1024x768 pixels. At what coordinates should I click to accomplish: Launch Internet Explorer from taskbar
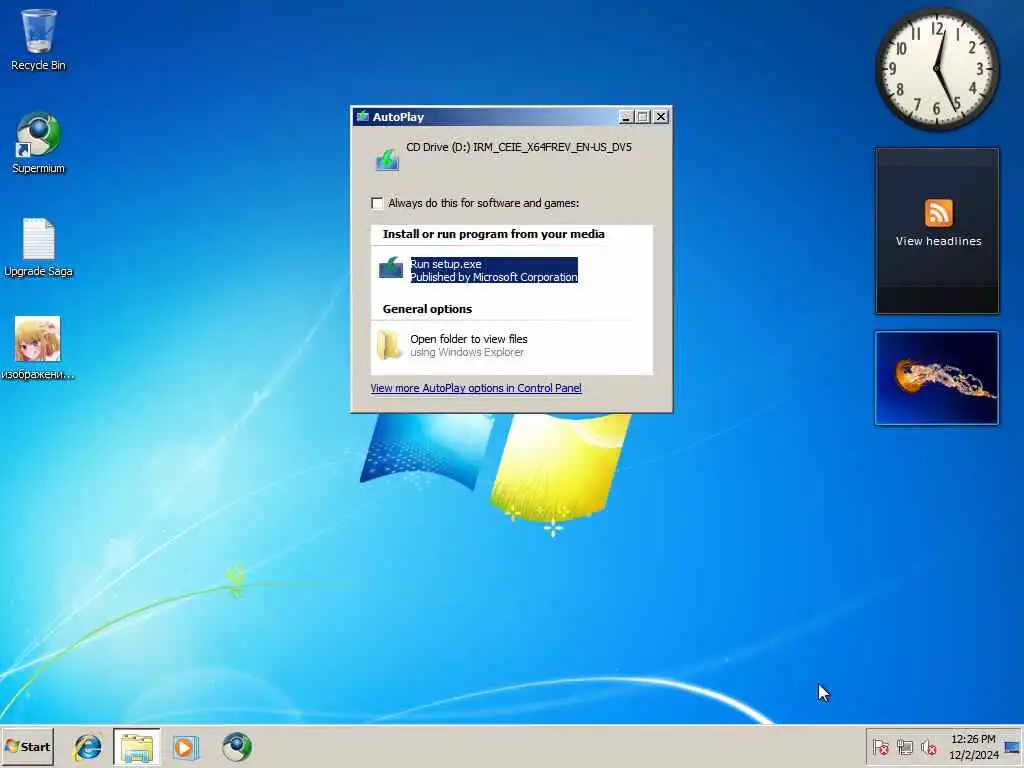(x=88, y=747)
